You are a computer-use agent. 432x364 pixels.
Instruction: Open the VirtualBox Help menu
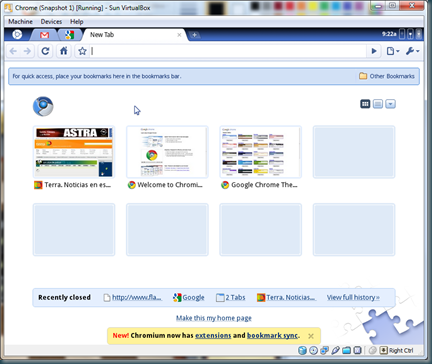(x=77, y=22)
